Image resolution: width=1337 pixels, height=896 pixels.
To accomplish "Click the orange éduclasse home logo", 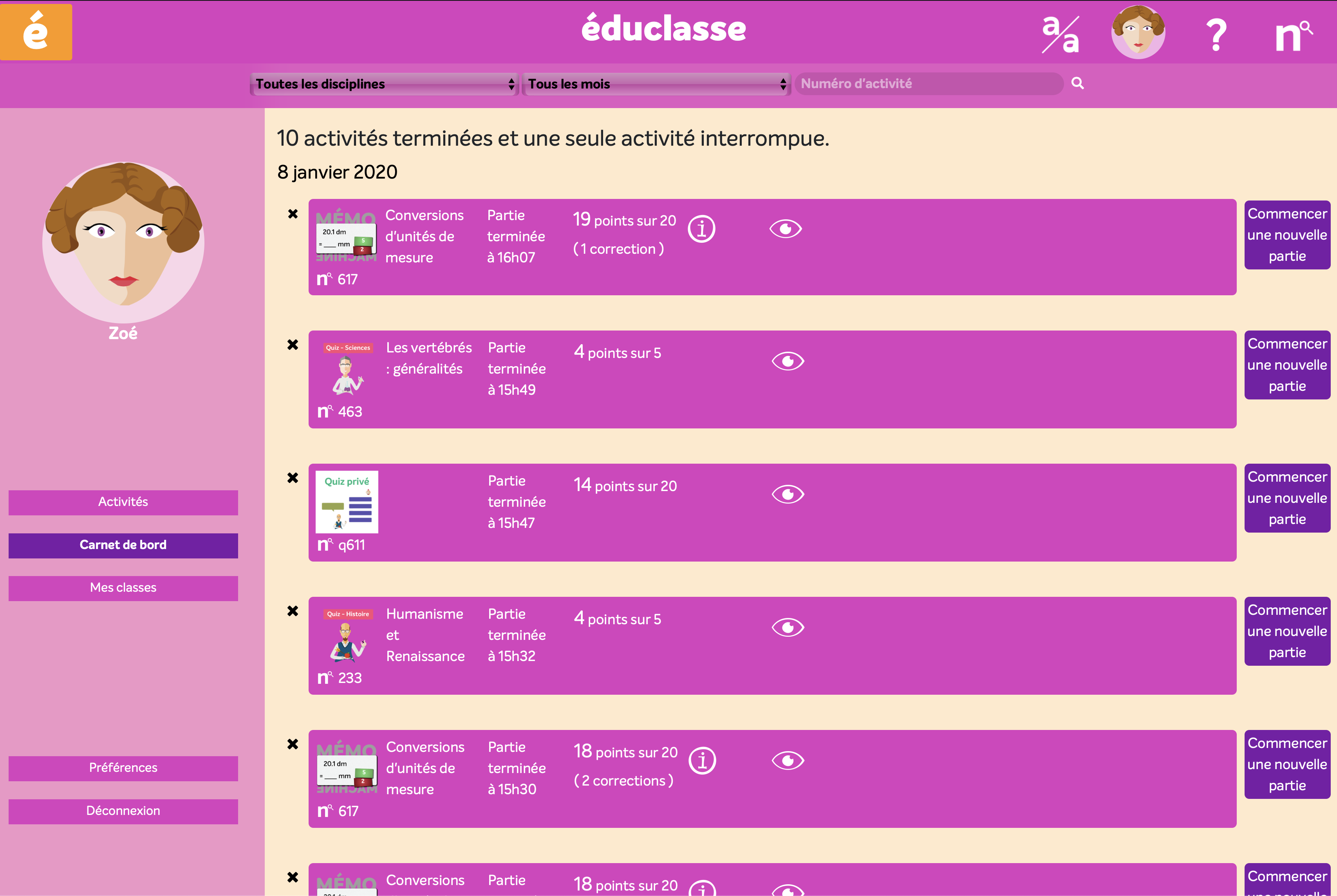I will 36,31.
